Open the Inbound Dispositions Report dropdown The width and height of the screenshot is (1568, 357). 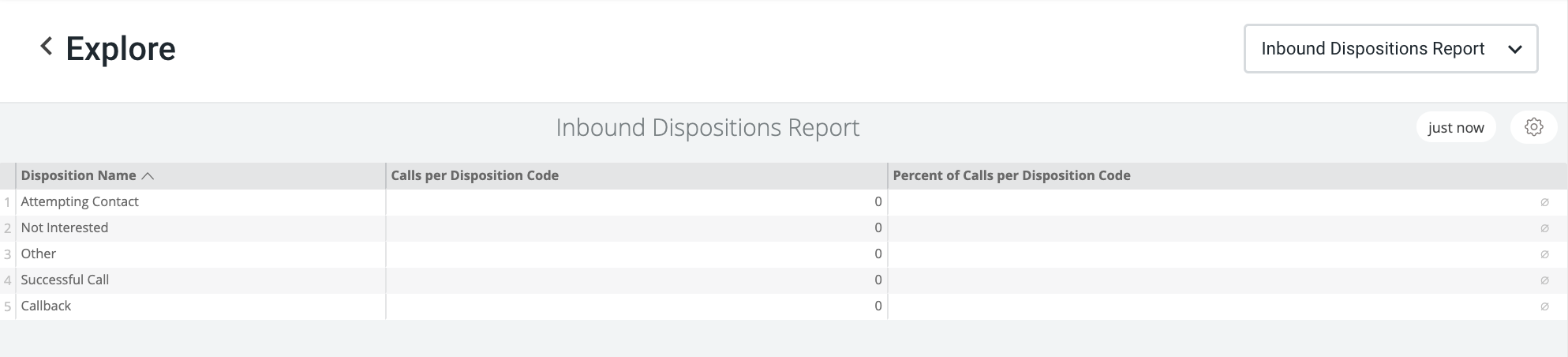[1372, 49]
